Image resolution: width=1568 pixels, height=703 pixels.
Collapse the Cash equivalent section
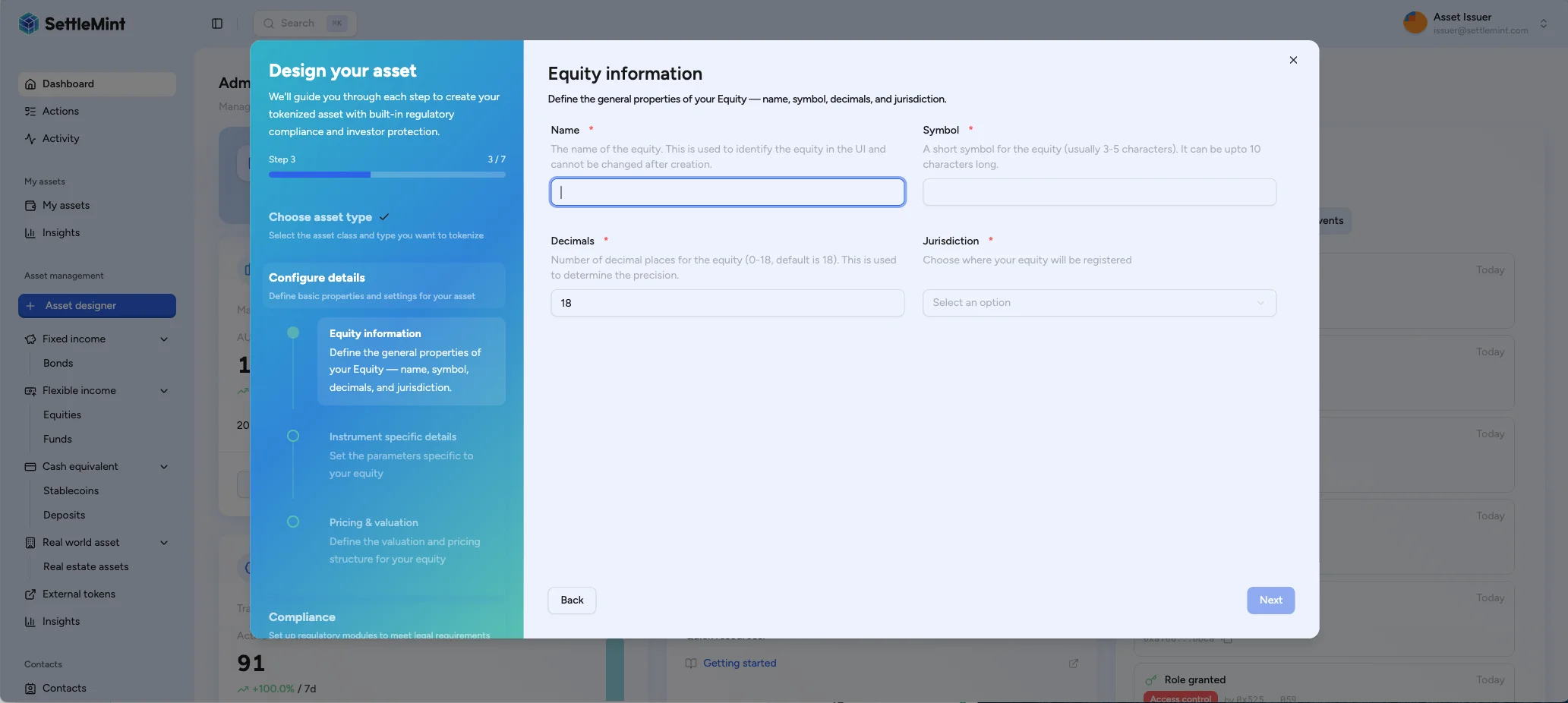[164, 467]
